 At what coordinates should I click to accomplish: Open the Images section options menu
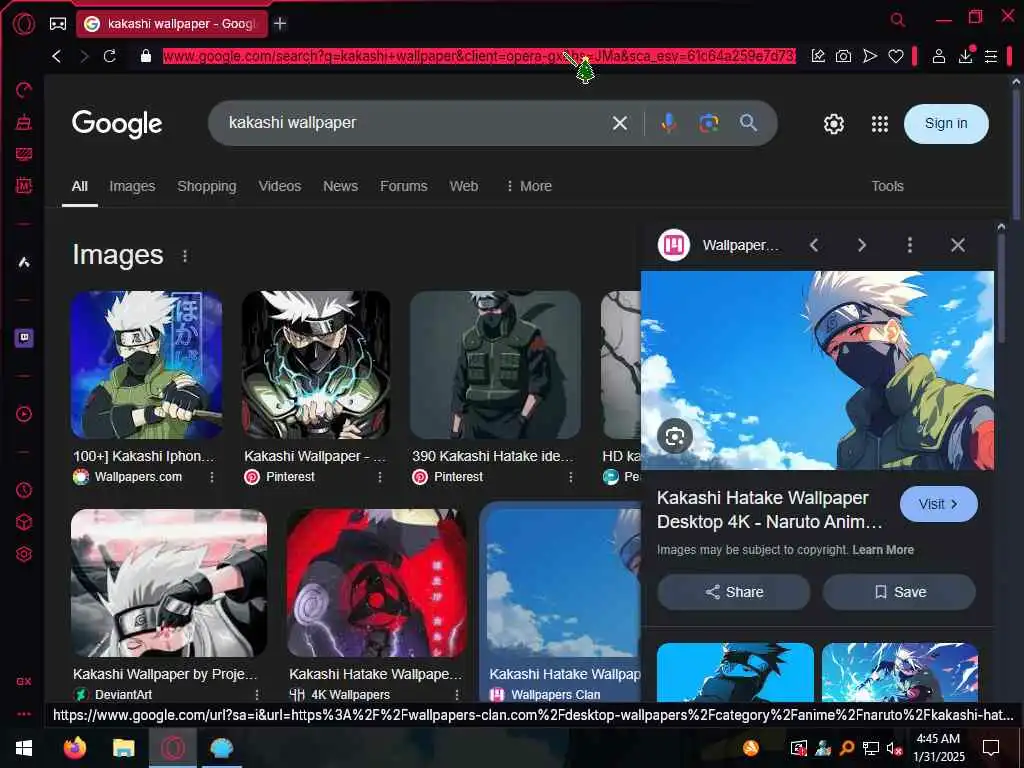coord(185,256)
